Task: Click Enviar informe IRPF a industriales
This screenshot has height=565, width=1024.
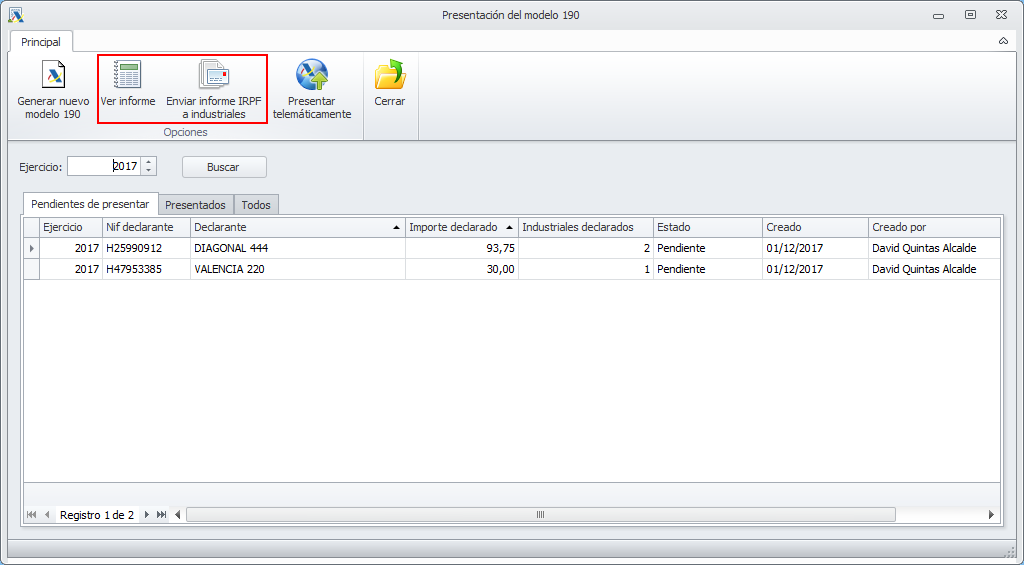Action: click(214, 91)
